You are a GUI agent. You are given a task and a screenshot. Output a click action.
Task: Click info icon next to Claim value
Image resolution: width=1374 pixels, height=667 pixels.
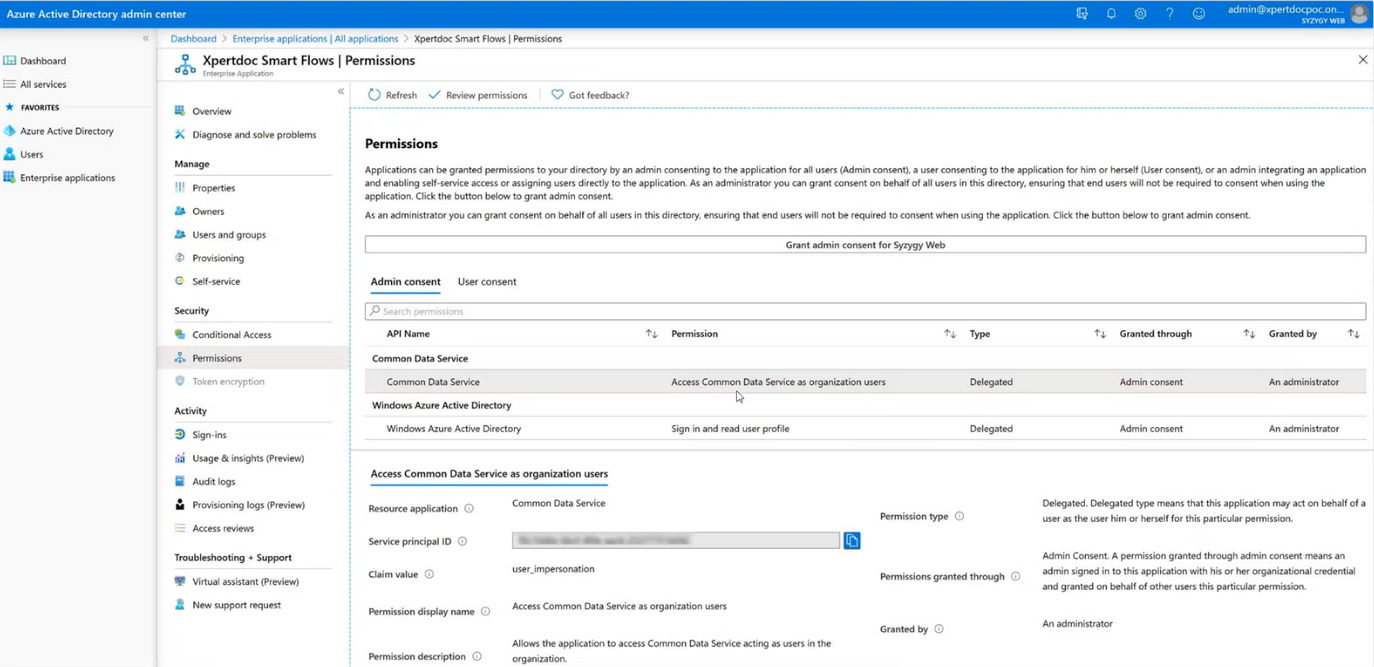point(429,575)
